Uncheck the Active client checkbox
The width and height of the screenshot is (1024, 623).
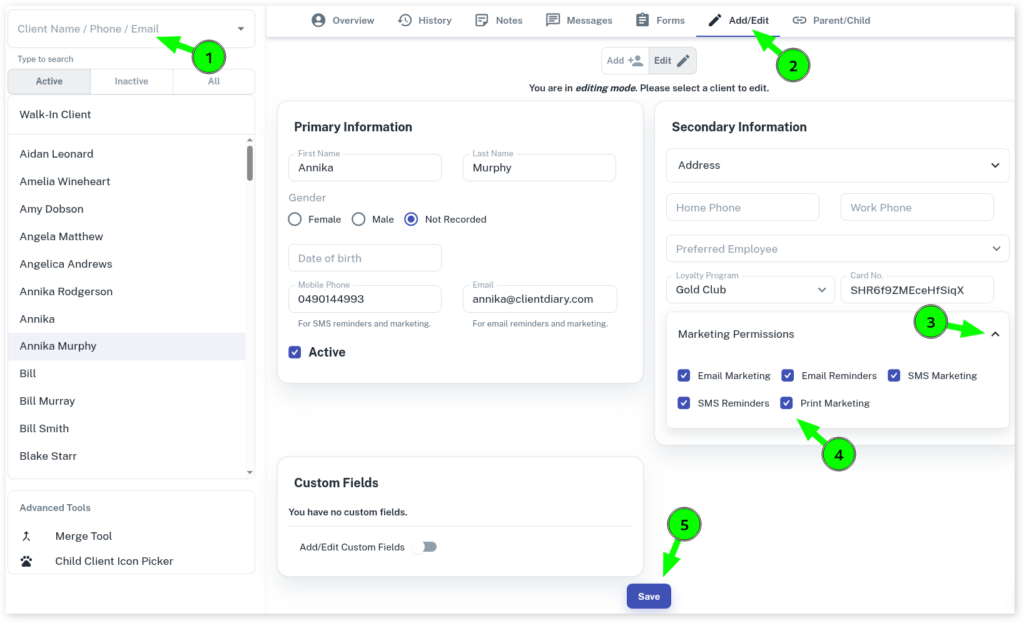click(295, 352)
